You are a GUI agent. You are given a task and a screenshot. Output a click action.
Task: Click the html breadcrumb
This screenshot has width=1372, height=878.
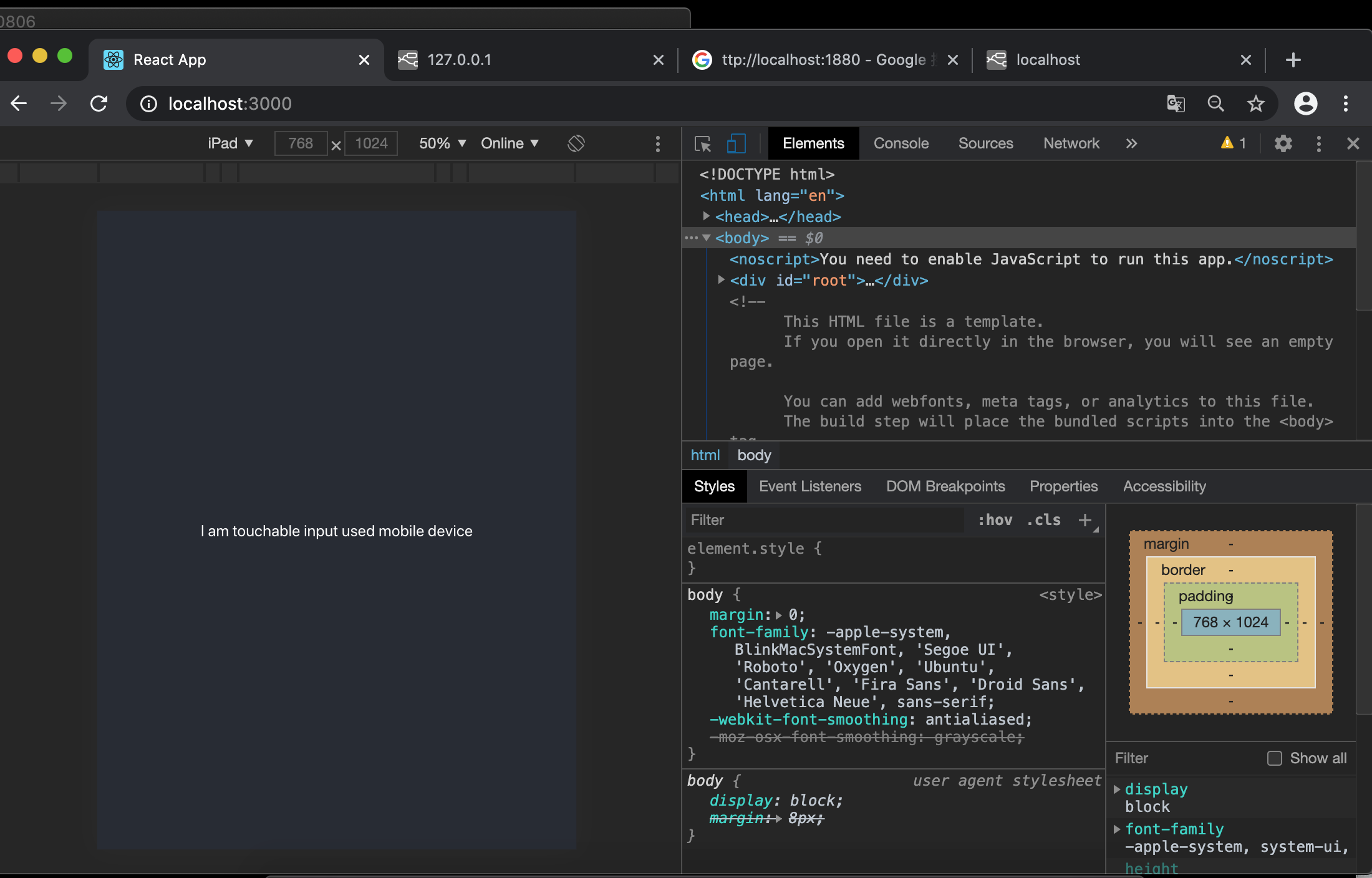pyautogui.click(x=705, y=455)
